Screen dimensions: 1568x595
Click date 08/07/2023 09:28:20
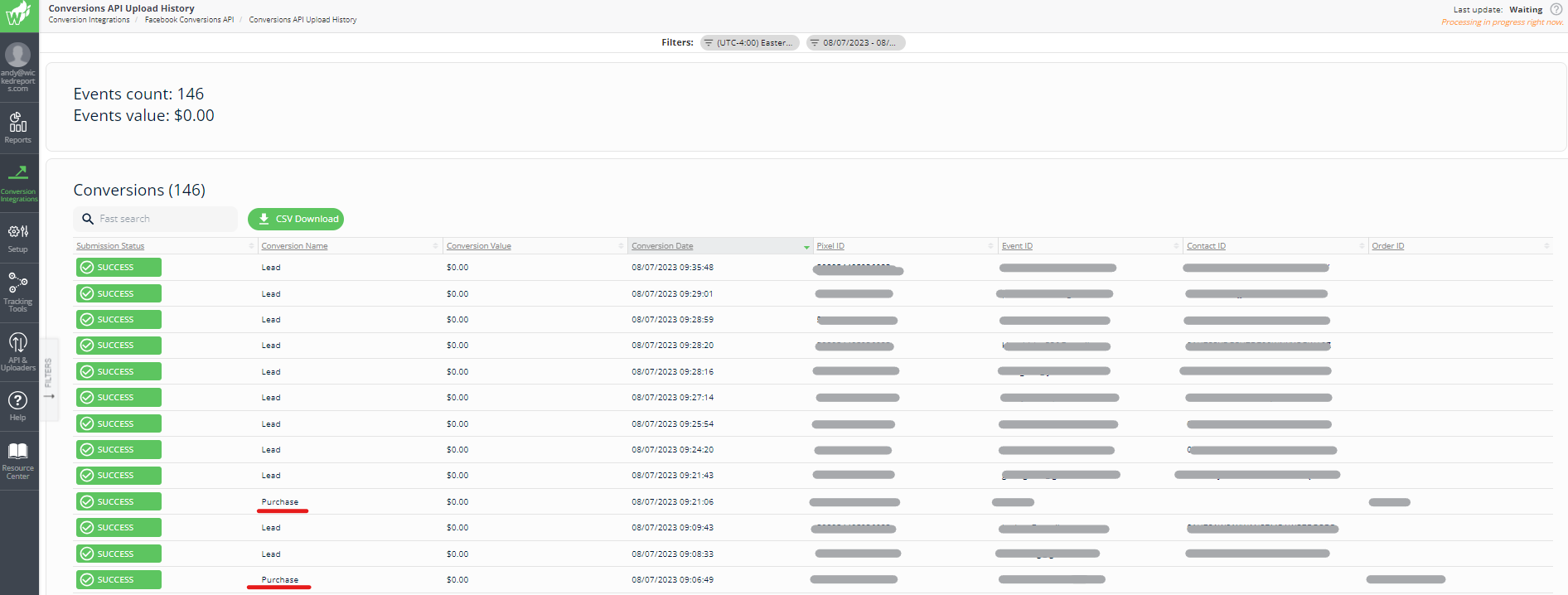672,346
